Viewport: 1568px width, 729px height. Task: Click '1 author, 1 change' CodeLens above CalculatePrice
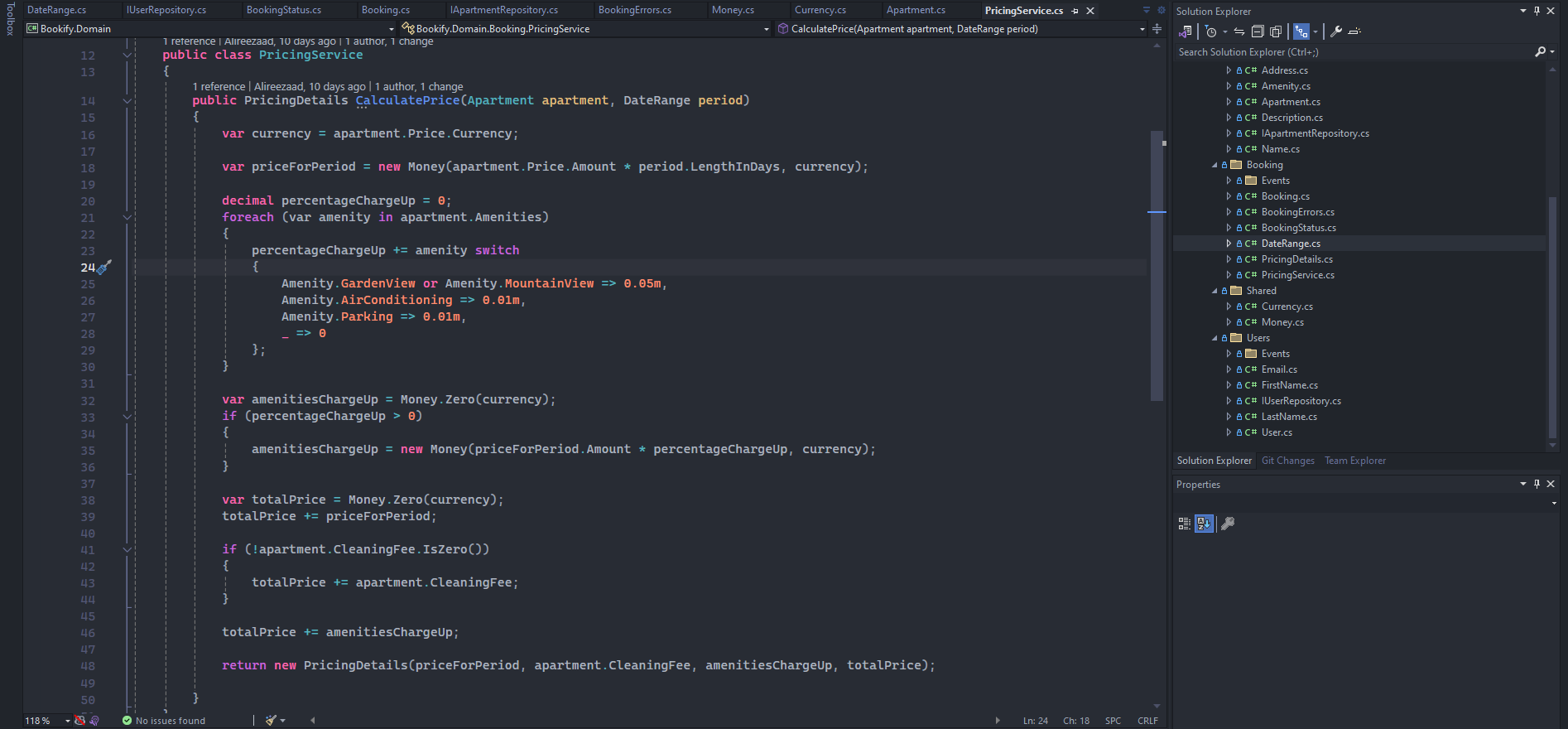point(419,86)
